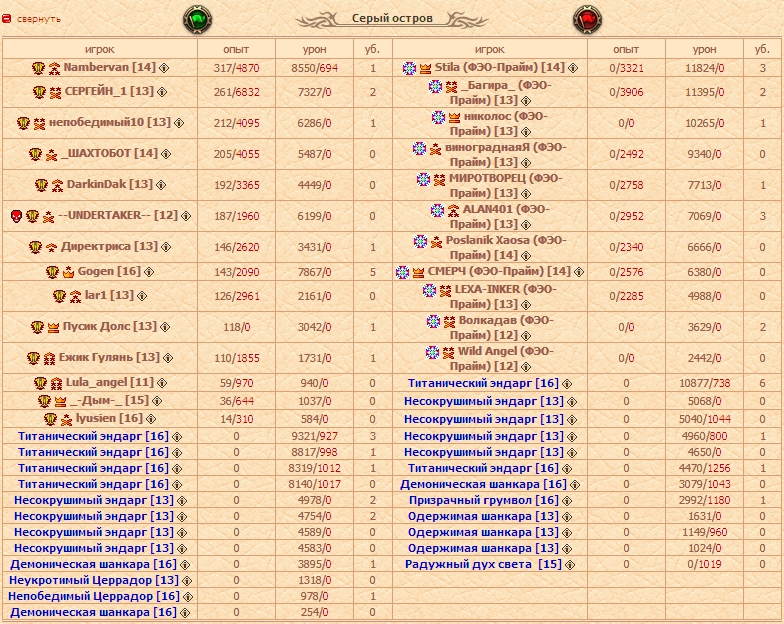This screenshot has width=784, height=624.
Task: Click damage value 4470/1256
Action: pos(704,468)
